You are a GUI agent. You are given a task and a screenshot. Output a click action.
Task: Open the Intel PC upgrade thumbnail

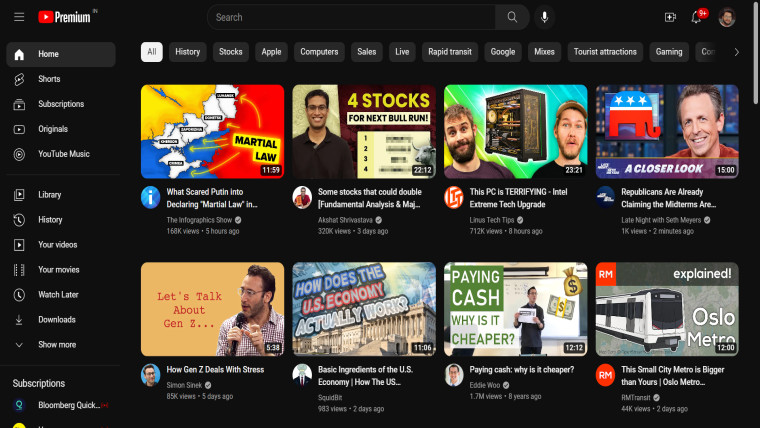pos(516,132)
